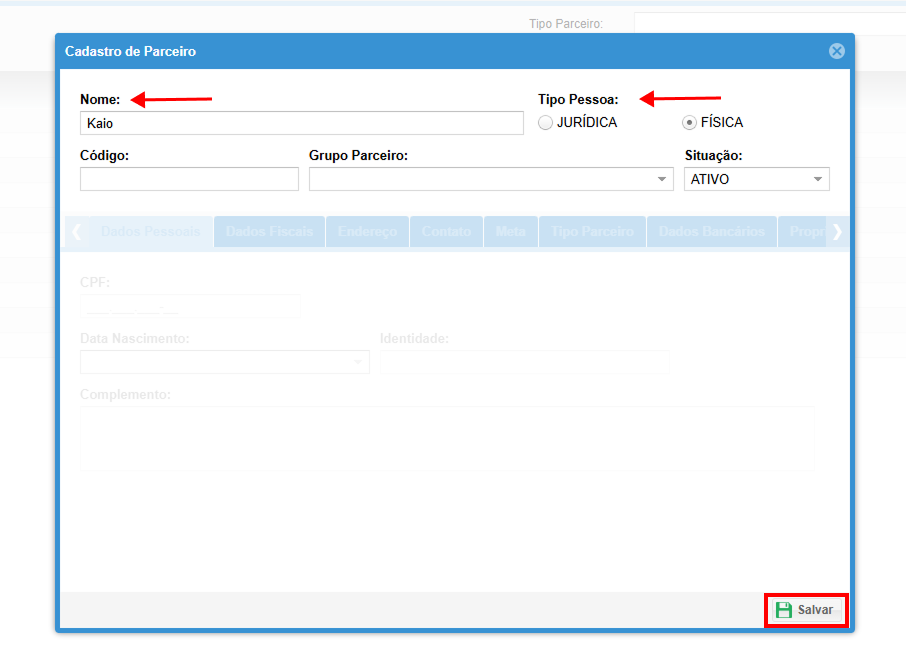Click the Complemento text area
The height and width of the screenshot is (657, 906).
click(x=447, y=438)
